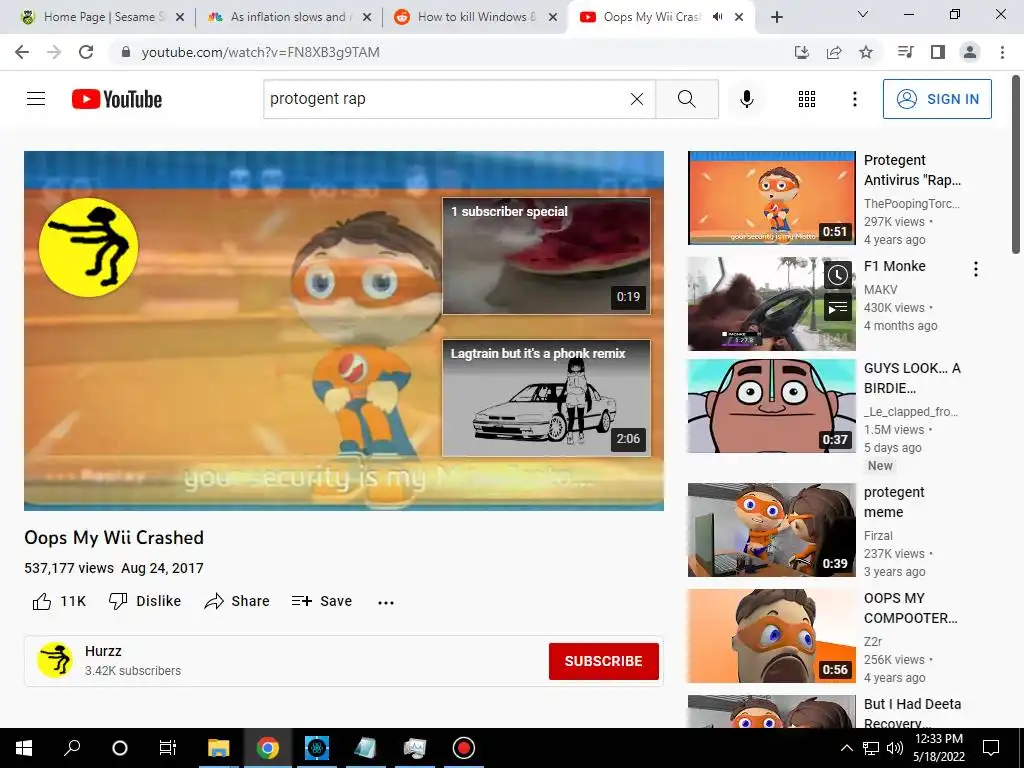Open the Hurzz channel avatar below video
Screen dimensions: 1024x768
(55, 660)
